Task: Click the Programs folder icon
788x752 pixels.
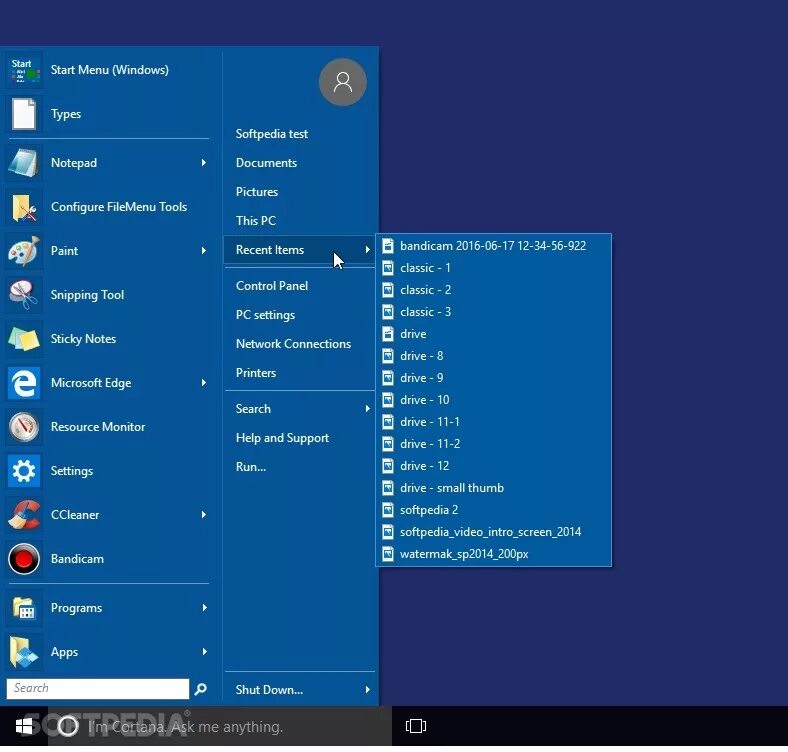Action: 24,608
